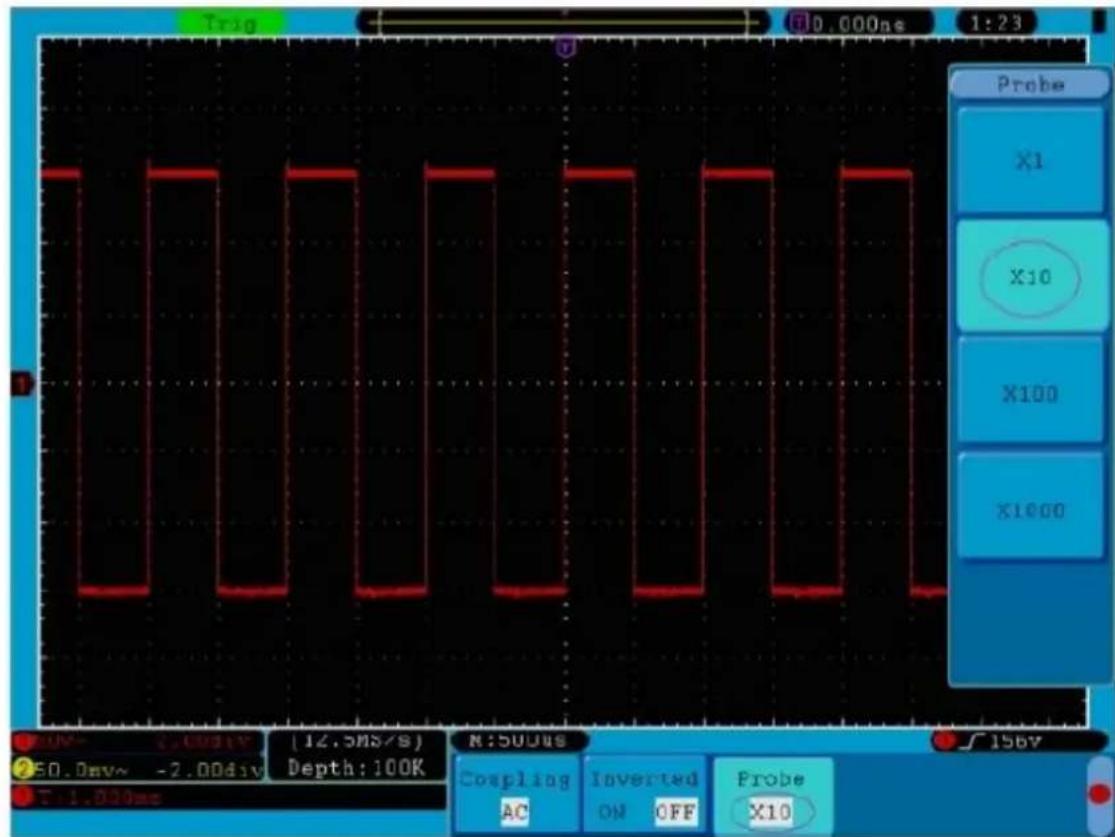1115x837 pixels.
Task: Select the X1 probe attenuation option
Action: click(1030, 160)
